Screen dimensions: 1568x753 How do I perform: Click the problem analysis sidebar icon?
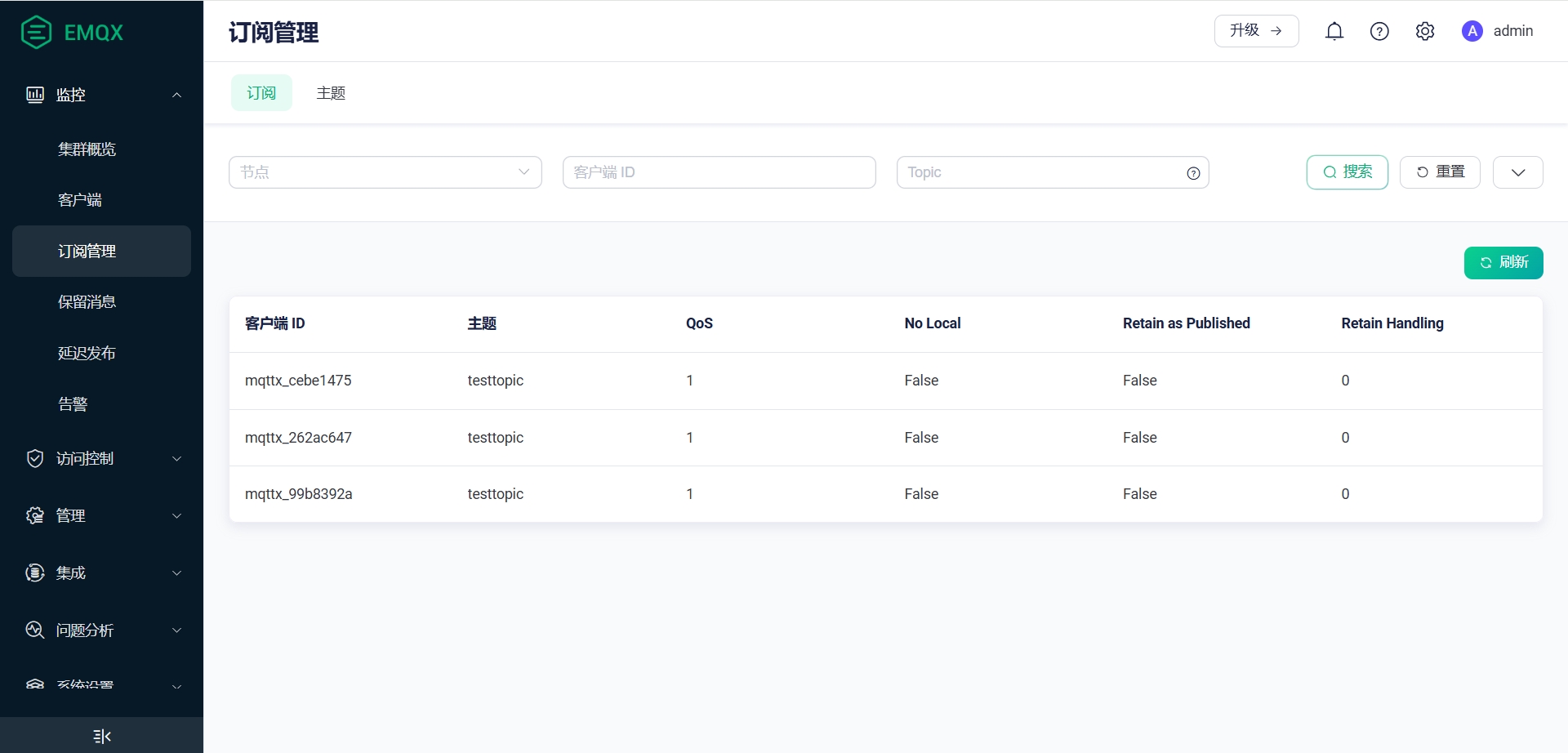pos(35,630)
